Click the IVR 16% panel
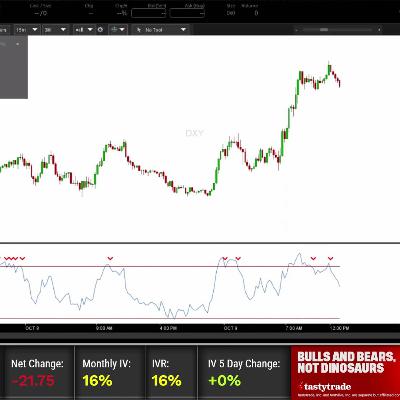Screen dimensions: 400x400 [x=171, y=373]
